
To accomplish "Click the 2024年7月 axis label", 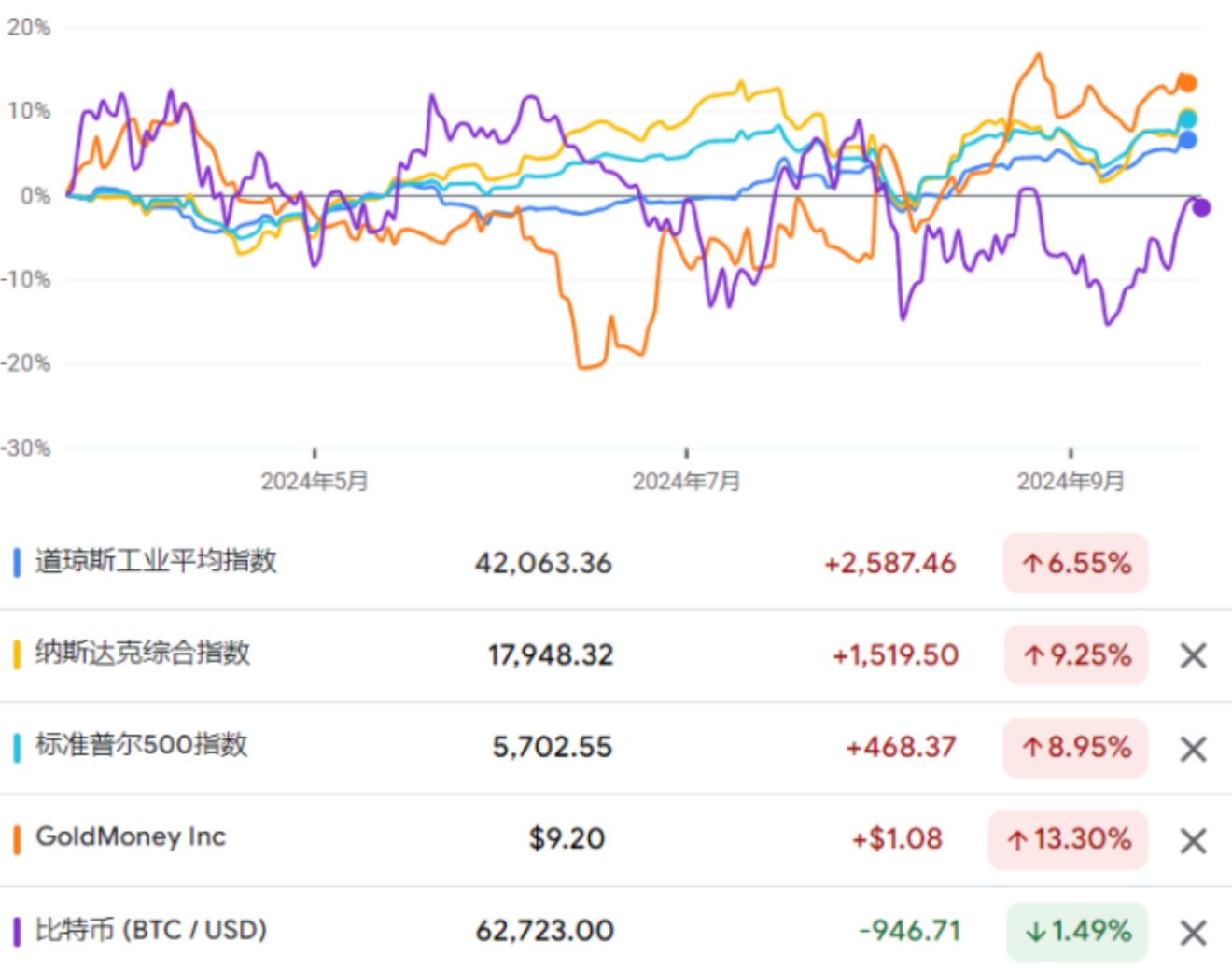I will pyautogui.click(x=686, y=481).
